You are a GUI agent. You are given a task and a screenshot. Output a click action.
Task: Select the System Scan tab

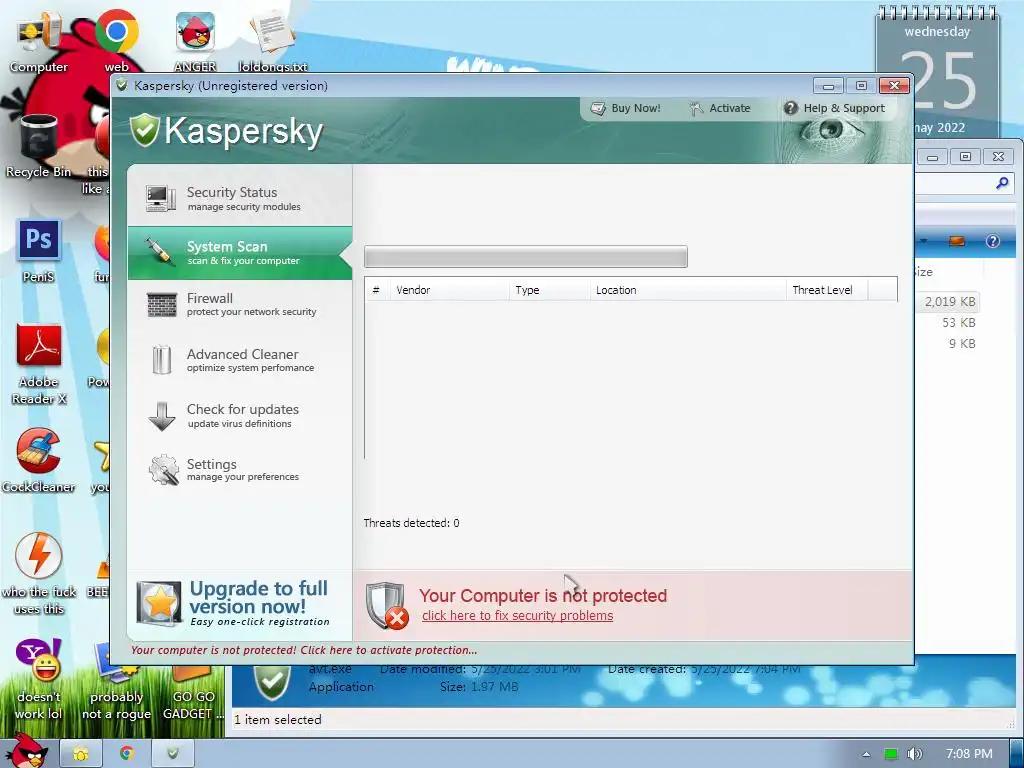pyautogui.click(x=240, y=253)
